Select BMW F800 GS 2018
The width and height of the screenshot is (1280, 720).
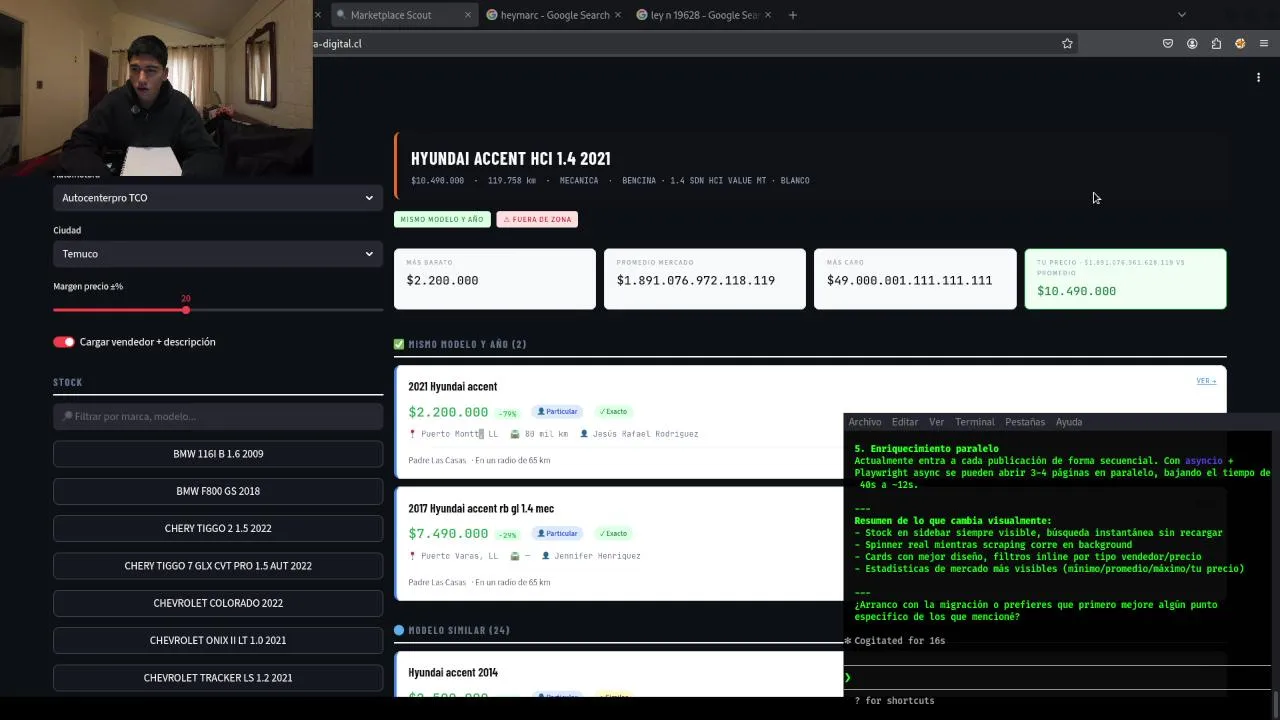point(218,491)
